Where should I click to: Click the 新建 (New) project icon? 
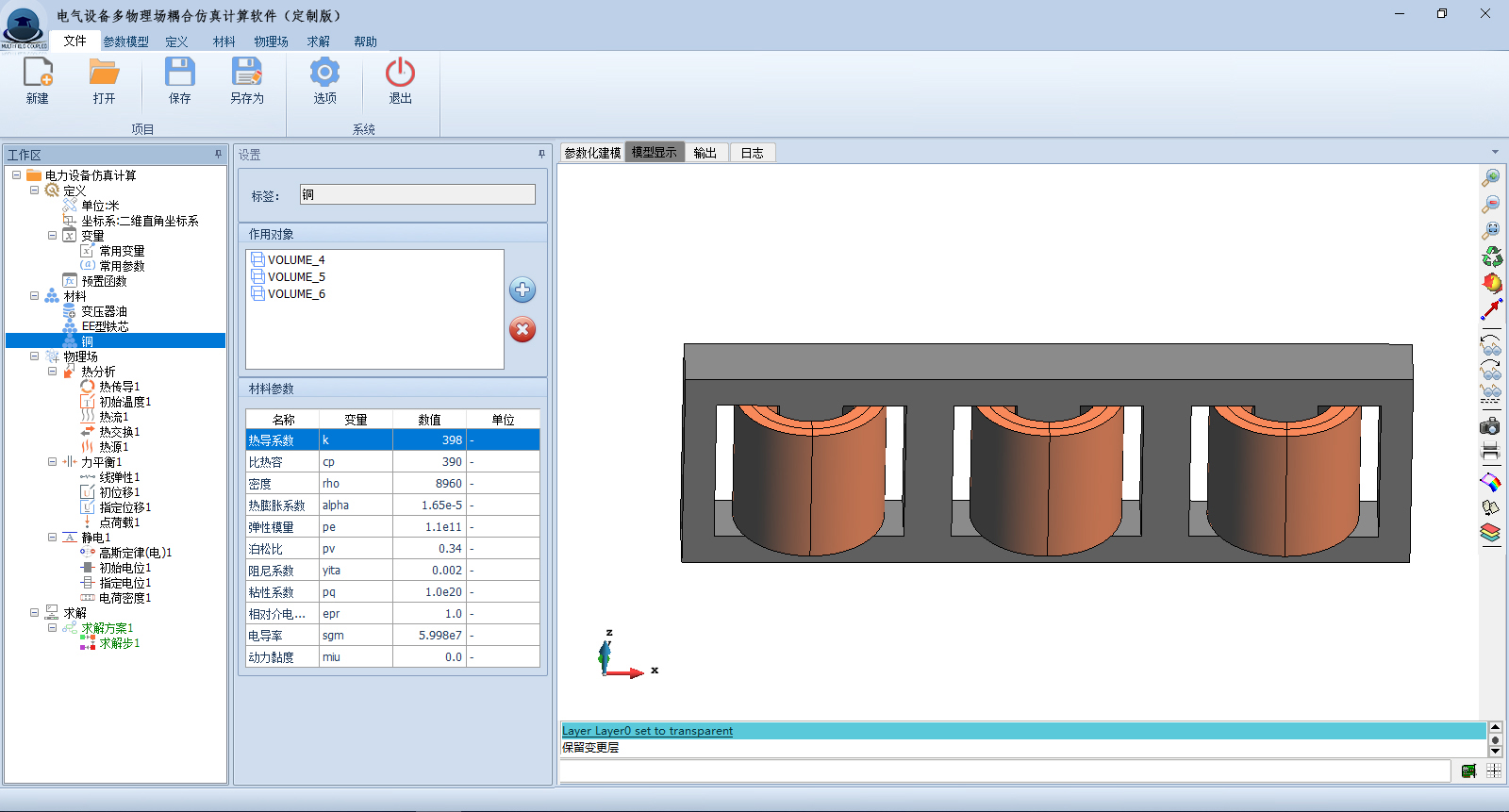pos(38,73)
